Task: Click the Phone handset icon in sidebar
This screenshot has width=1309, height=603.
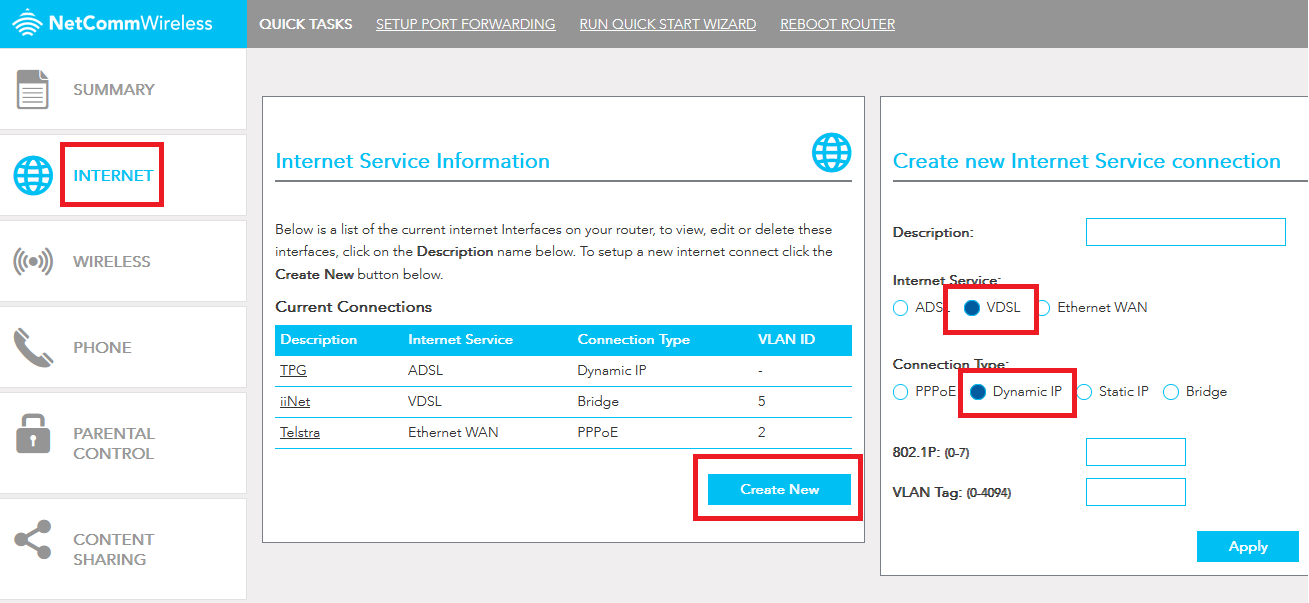Action: pyautogui.click(x=33, y=347)
